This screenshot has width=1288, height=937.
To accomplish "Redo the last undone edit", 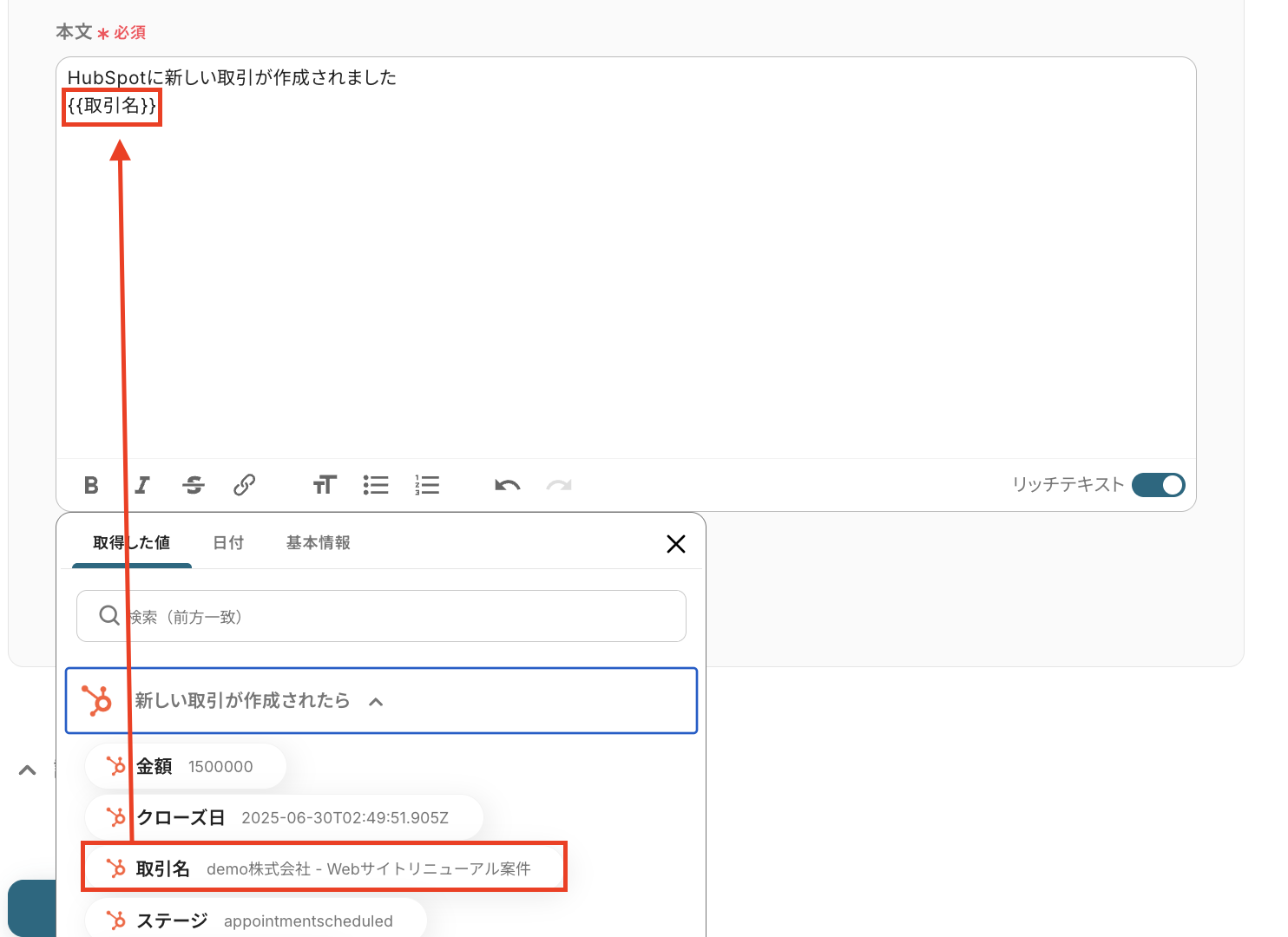I will [x=559, y=485].
